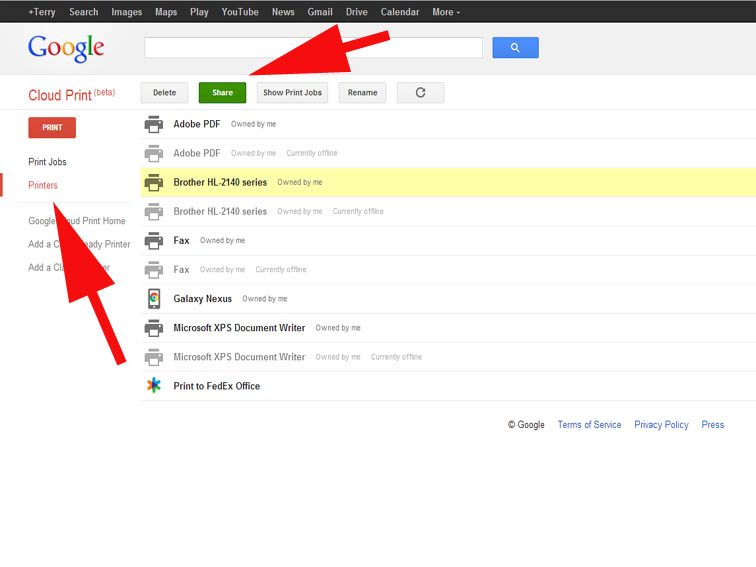Click the greyed printer icon for offline Fax
Viewport: 756px width, 567px height.
[x=154, y=270]
